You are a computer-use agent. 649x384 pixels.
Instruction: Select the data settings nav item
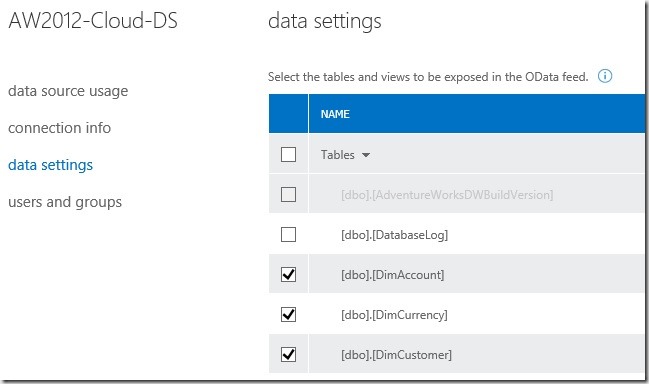click(x=50, y=165)
